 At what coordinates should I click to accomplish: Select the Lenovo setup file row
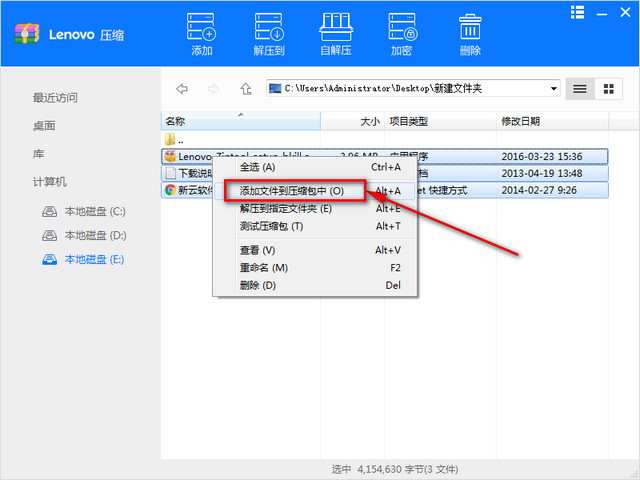click(x=384, y=156)
